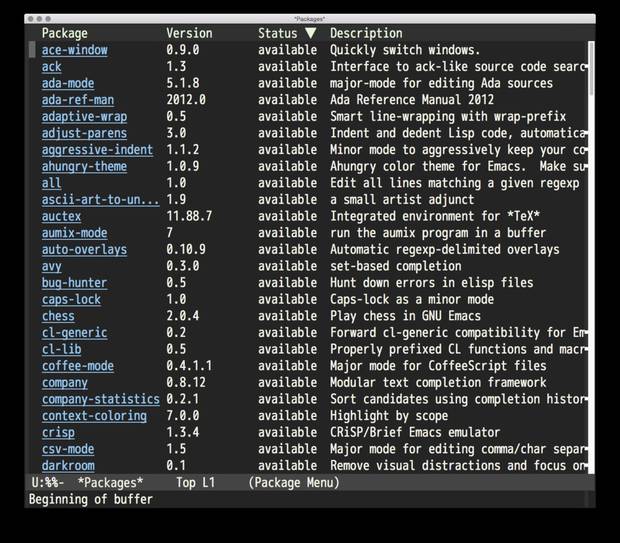Click the yellow minimize window button
This screenshot has height=543, width=620.
(40, 19)
